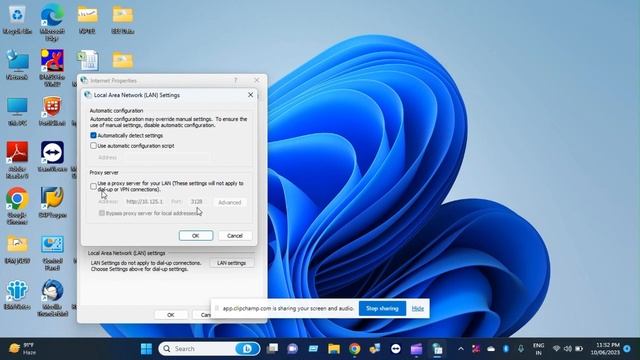This screenshot has width=640, height=360.
Task: Click the proxy Address field
Action: tap(144, 202)
